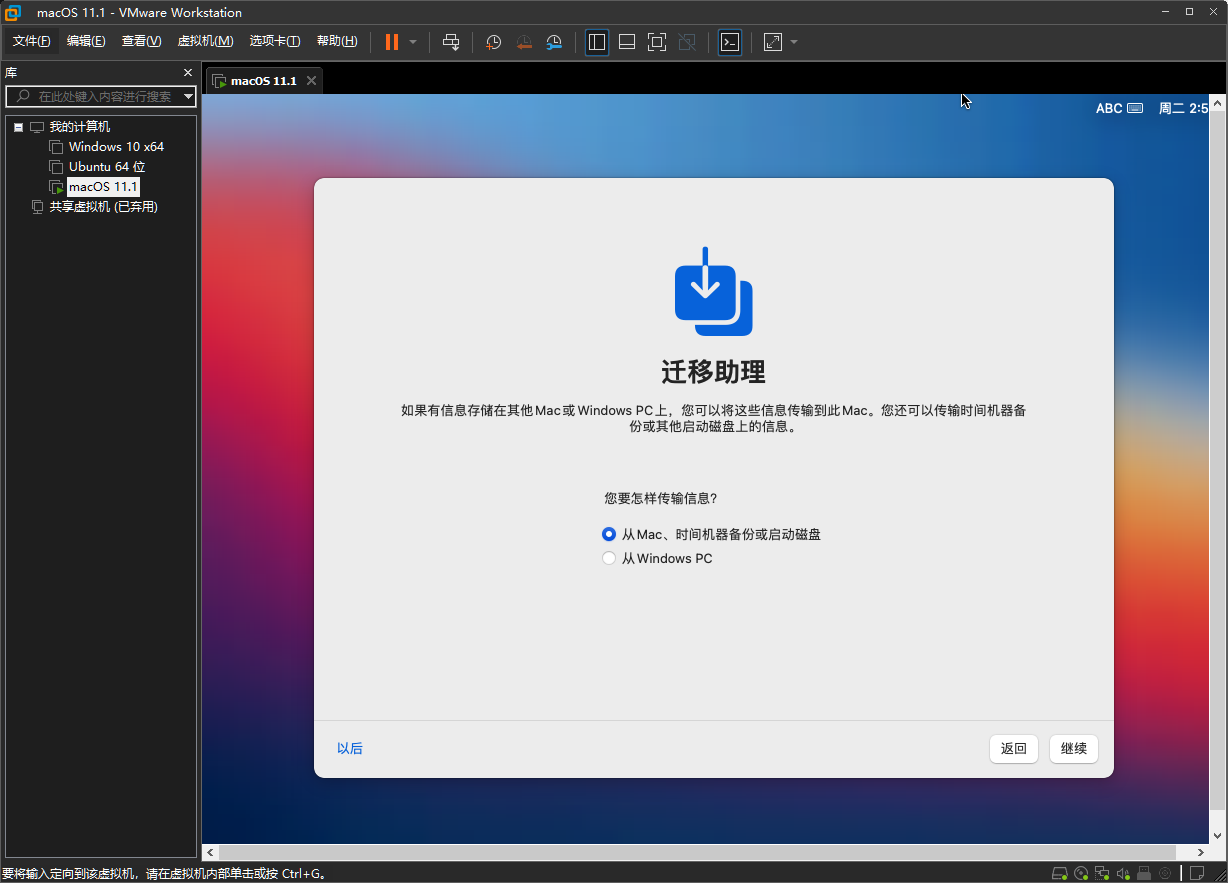Toggle the library sidebar view icon
The image size is (1228, 883).
tap(597, 42)
